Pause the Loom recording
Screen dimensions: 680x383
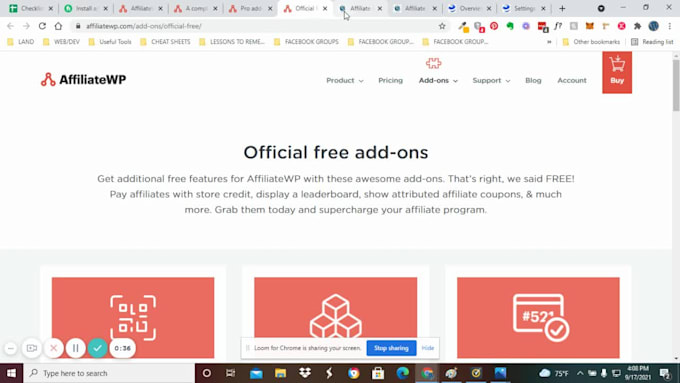tap(75, 348)
